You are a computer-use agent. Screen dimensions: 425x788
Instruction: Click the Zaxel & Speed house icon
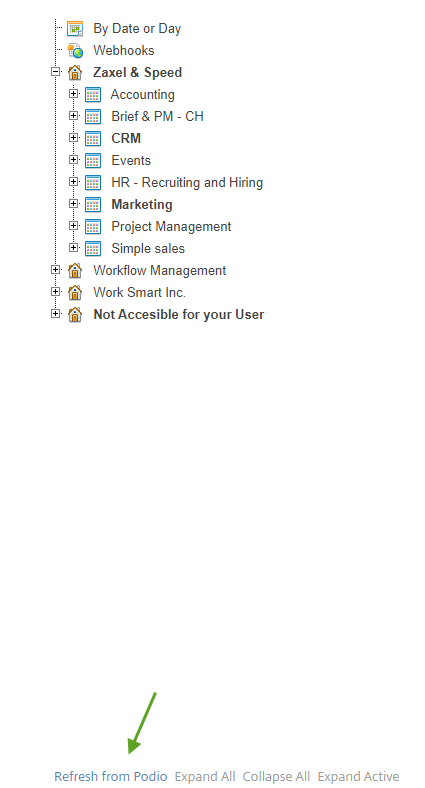click(75, 73)
